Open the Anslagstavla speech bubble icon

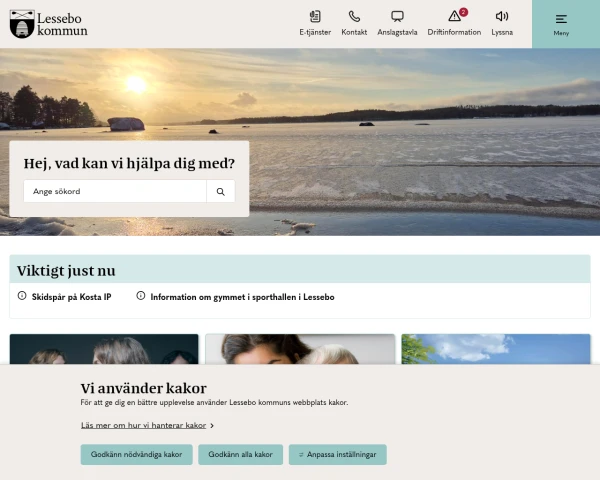pyautogui.click(x=397, y=16)
